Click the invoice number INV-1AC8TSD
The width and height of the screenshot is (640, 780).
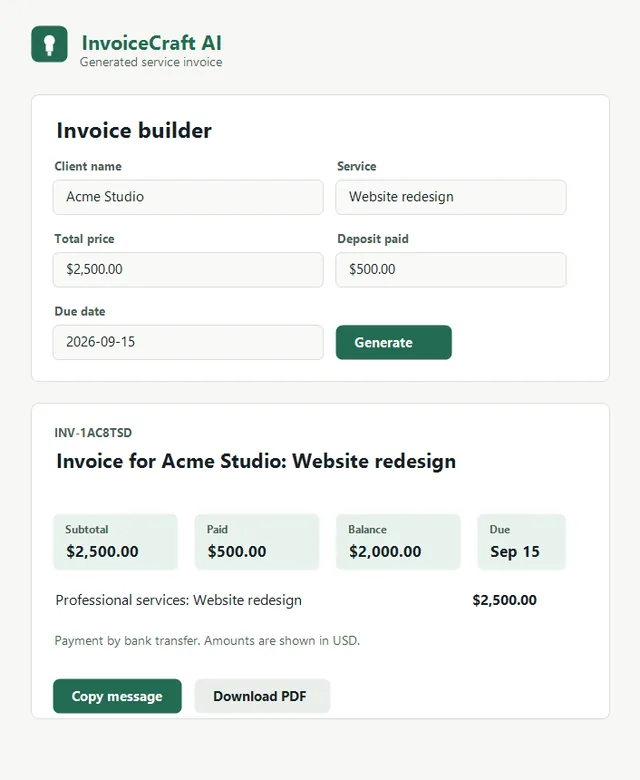click(x=93, y=433)
